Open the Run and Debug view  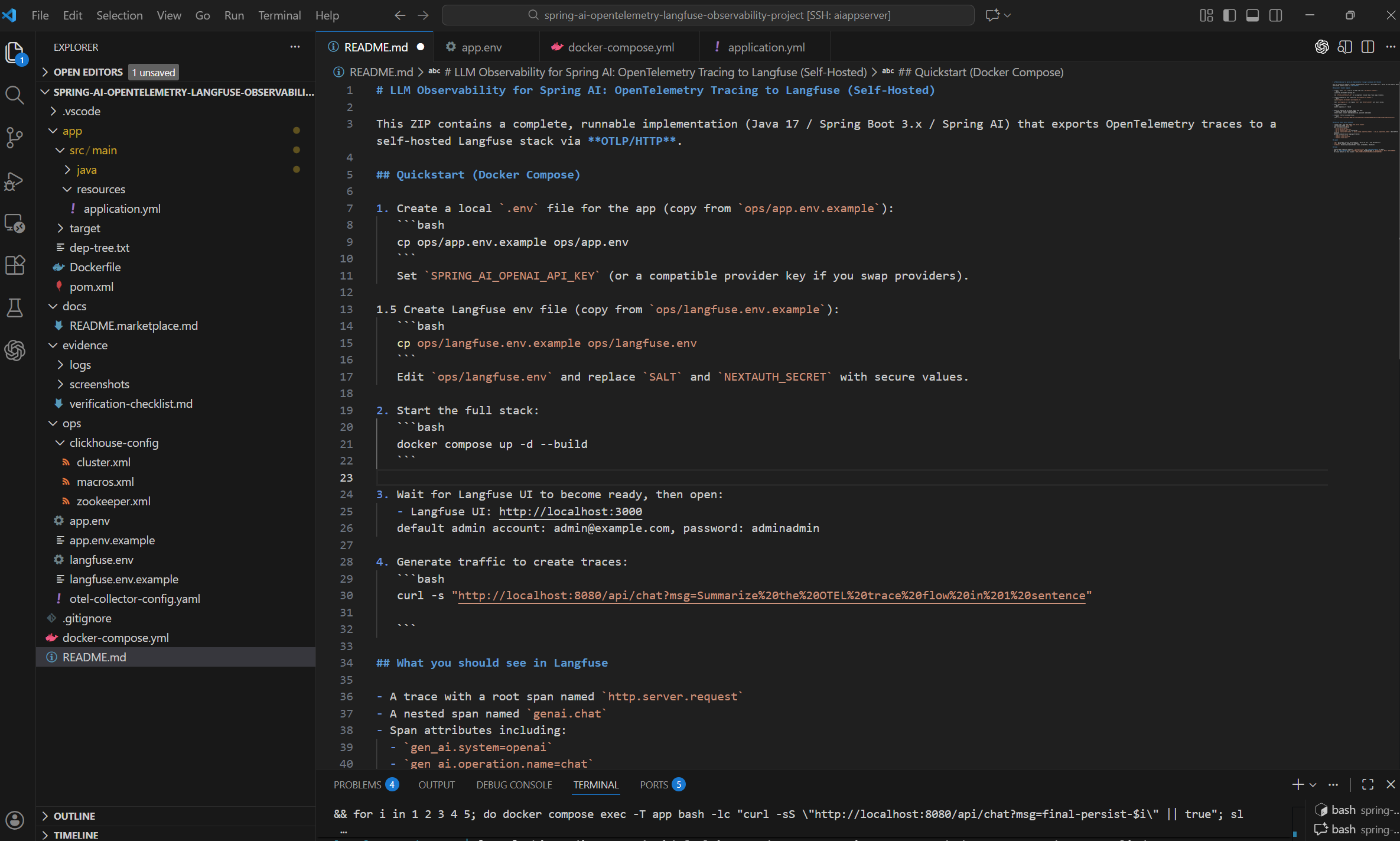pyautogui.click(x=15, y=181)
